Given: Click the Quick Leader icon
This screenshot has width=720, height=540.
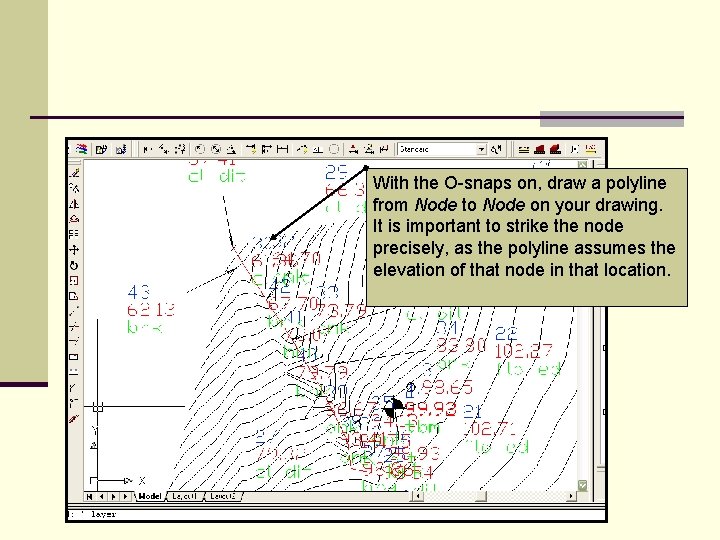Looking at the screenshot, I should (x=302, y=149).
